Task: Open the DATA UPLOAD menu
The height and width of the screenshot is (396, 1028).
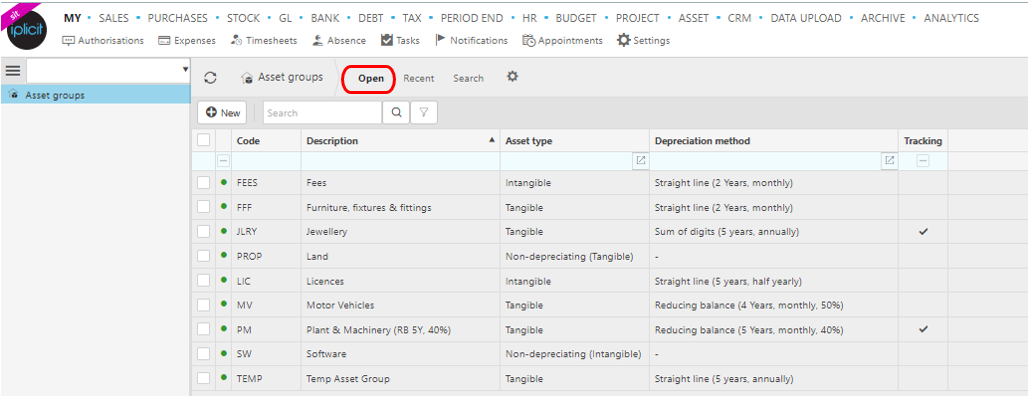Action: point(806,18)
